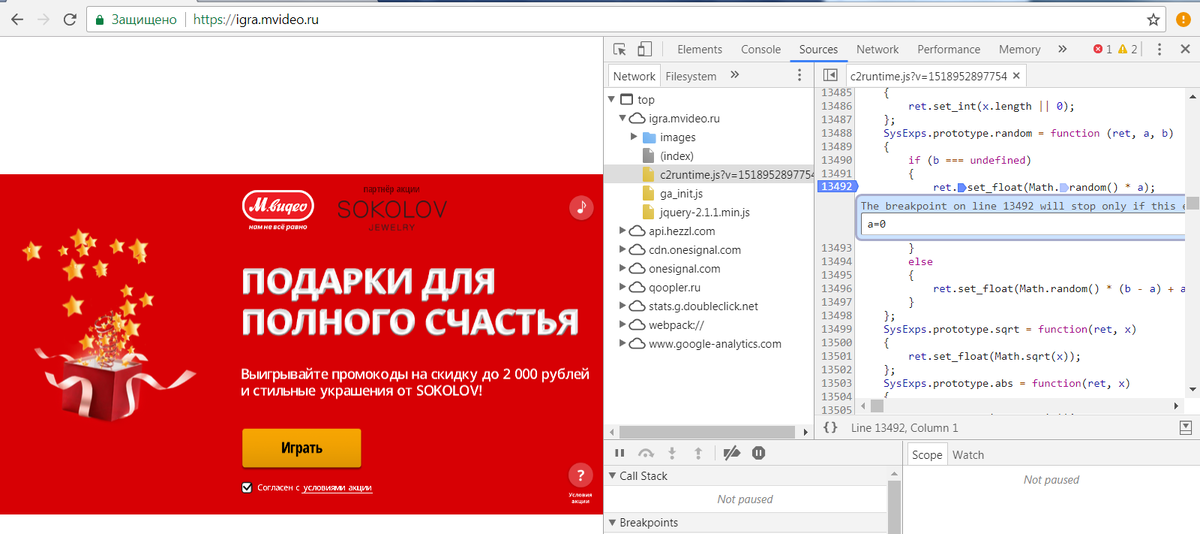Expand the images folder
The width and height of the screenshot is (1200, 534).
[636, 137]
